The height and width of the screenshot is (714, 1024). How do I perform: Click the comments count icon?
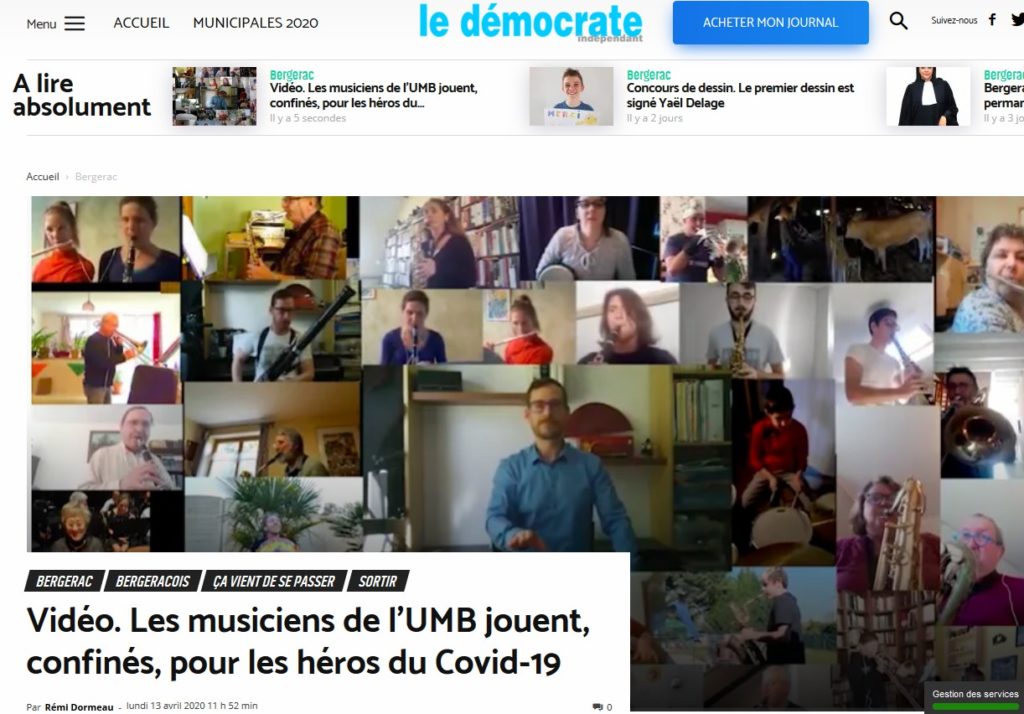tap(598, 707)
